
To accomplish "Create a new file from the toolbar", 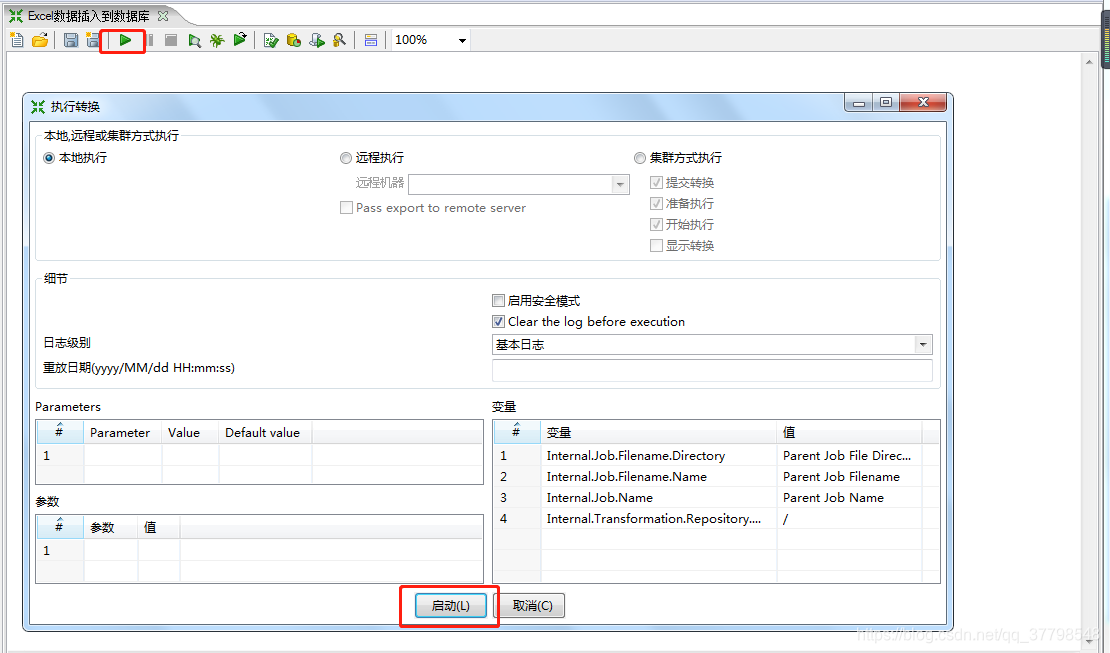I will point(17,40).
